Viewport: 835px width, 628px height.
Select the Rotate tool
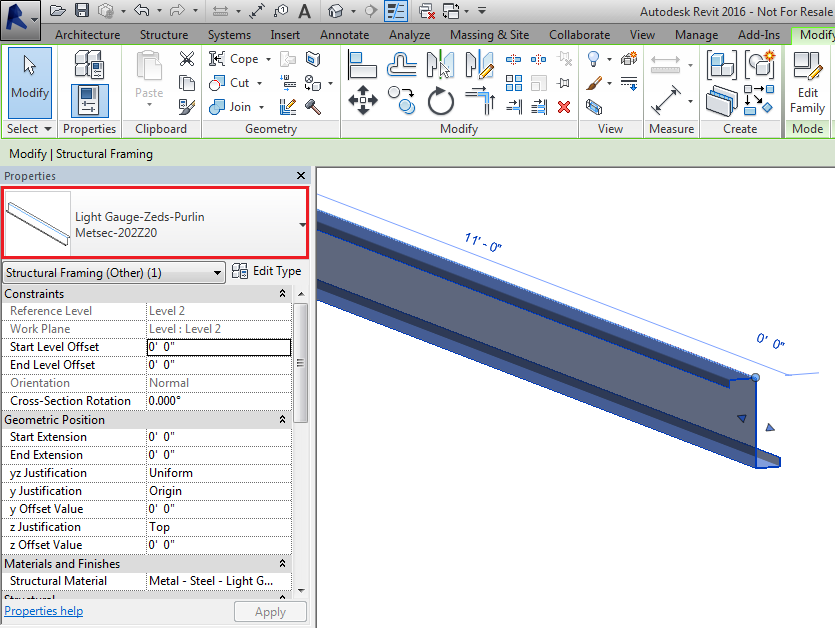point(440,100)
